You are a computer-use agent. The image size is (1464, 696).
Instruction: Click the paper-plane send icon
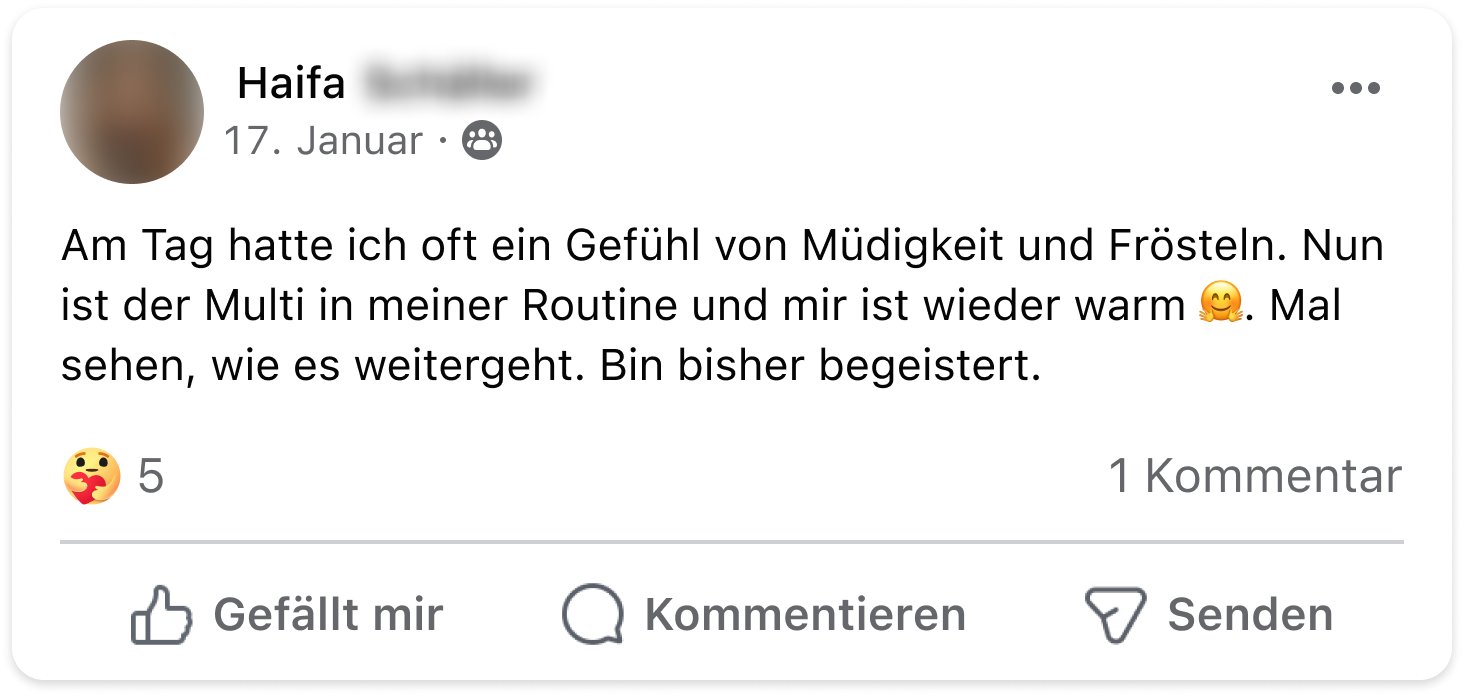tap(1115, 614)
